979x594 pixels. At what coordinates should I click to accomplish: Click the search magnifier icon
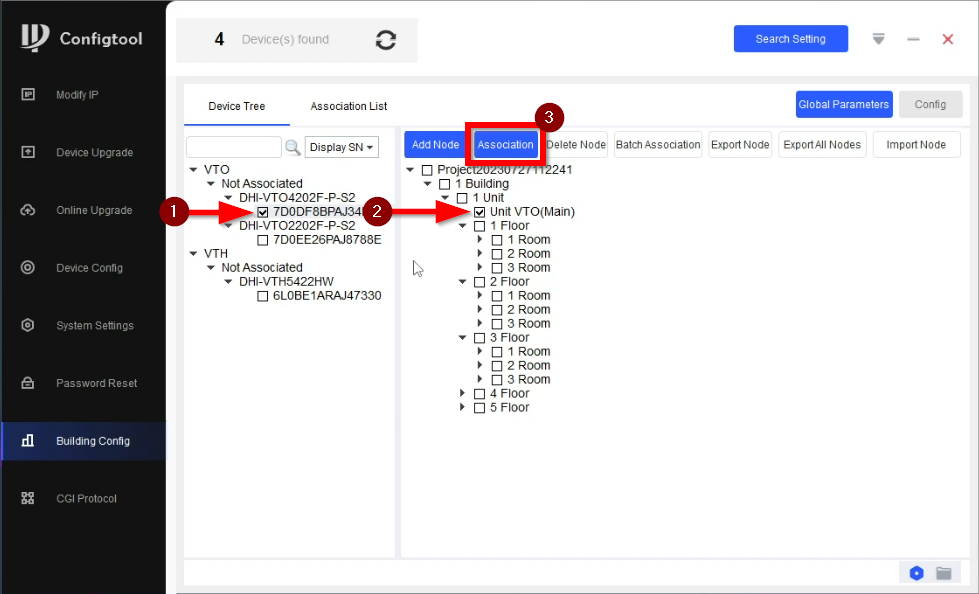[x=293, y=147]
